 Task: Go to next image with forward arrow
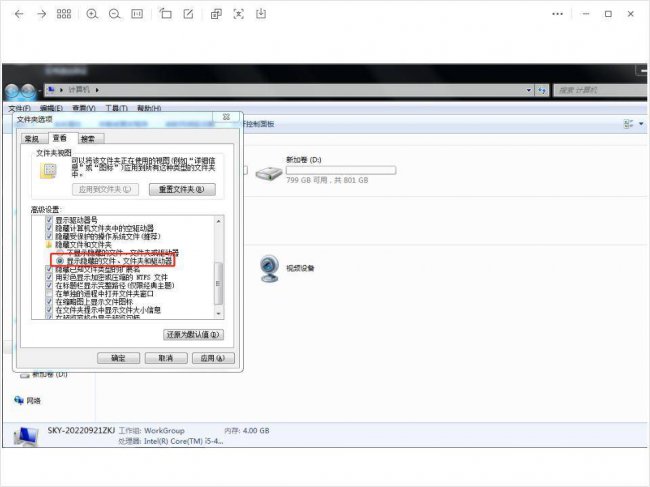click(41, 14)
